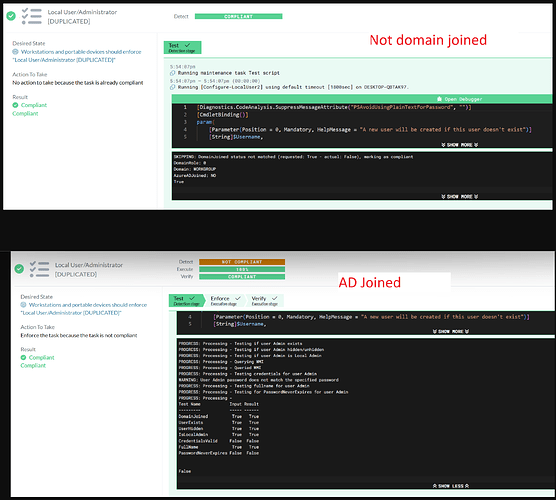
Task: Click the green checkmark status icon in the AD Joined panel
Action: coord(19,269)
